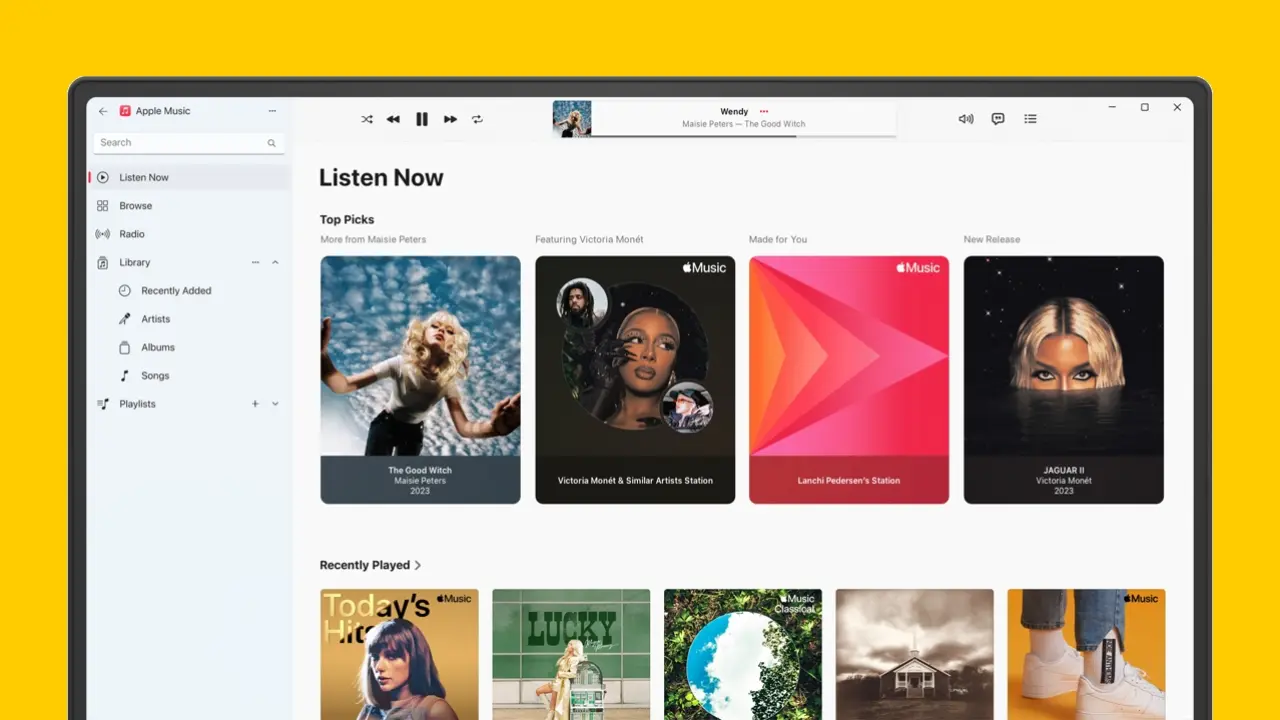
Task: Go to Radio in the sidebar
Action: (132, 234)
